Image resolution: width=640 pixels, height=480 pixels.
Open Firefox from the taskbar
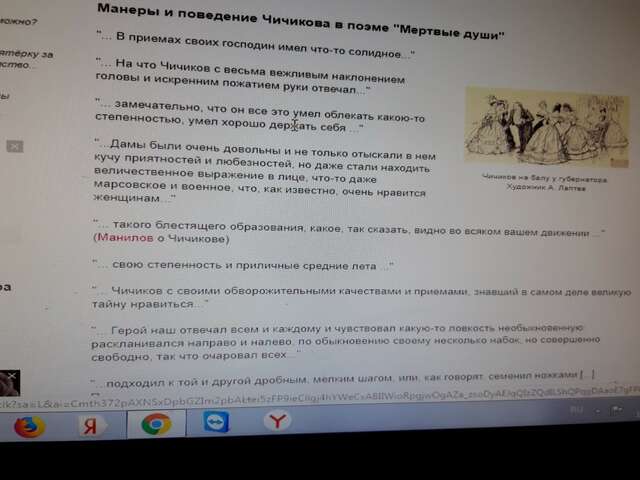pyautogui.click(x=29, y=426)
